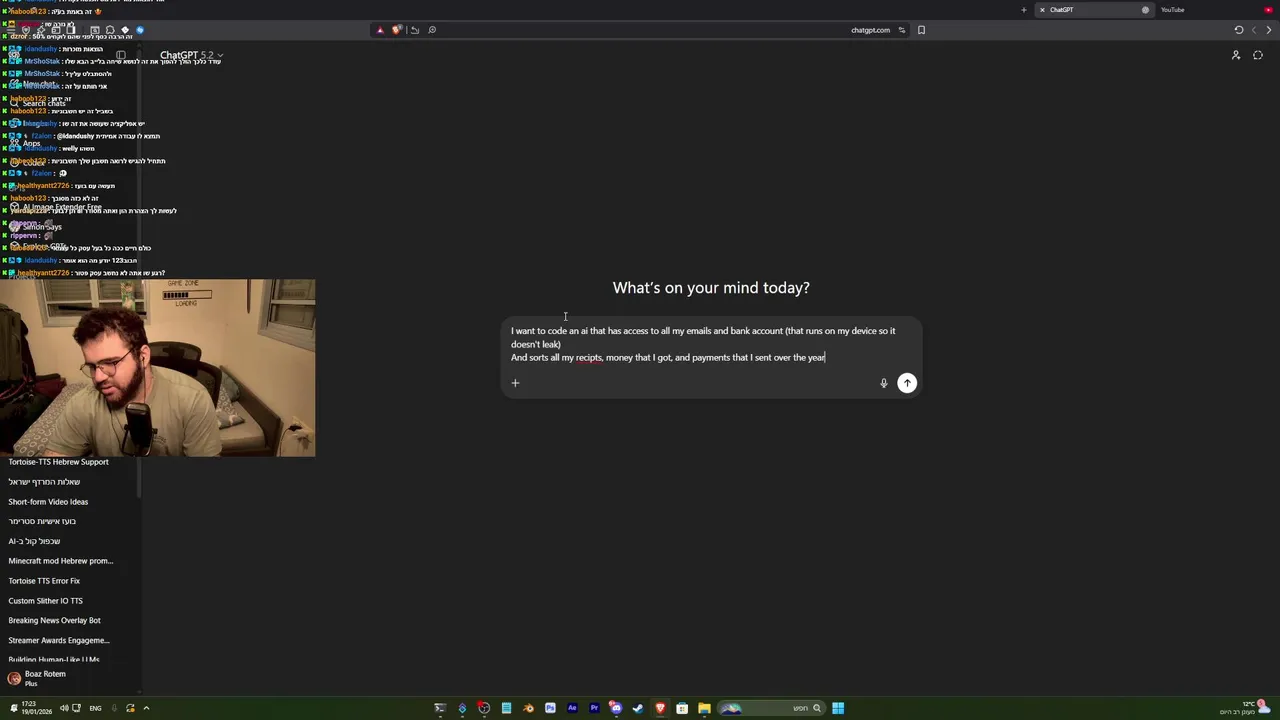
Task: Switch the ENG input language indicator
Action: click(95, 708)
